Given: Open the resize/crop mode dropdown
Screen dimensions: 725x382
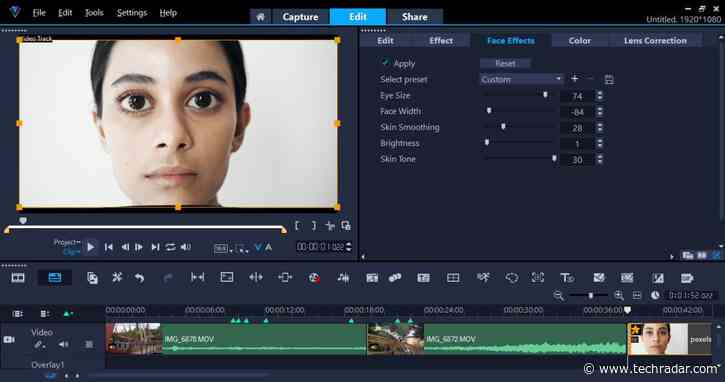Looking at the screenshot, I should pyautogui.click(x=242, y=249).
